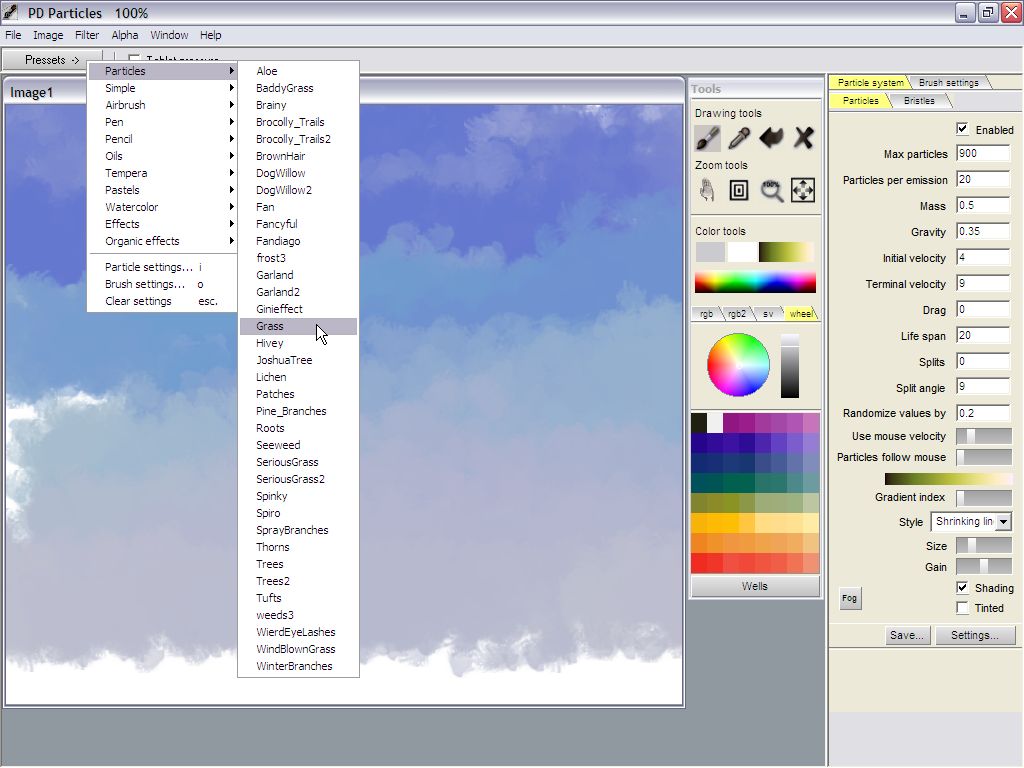1024x768 pixels.
Task: Pick the eyedropper color picker tool
Action: click(x=739, y=138)
